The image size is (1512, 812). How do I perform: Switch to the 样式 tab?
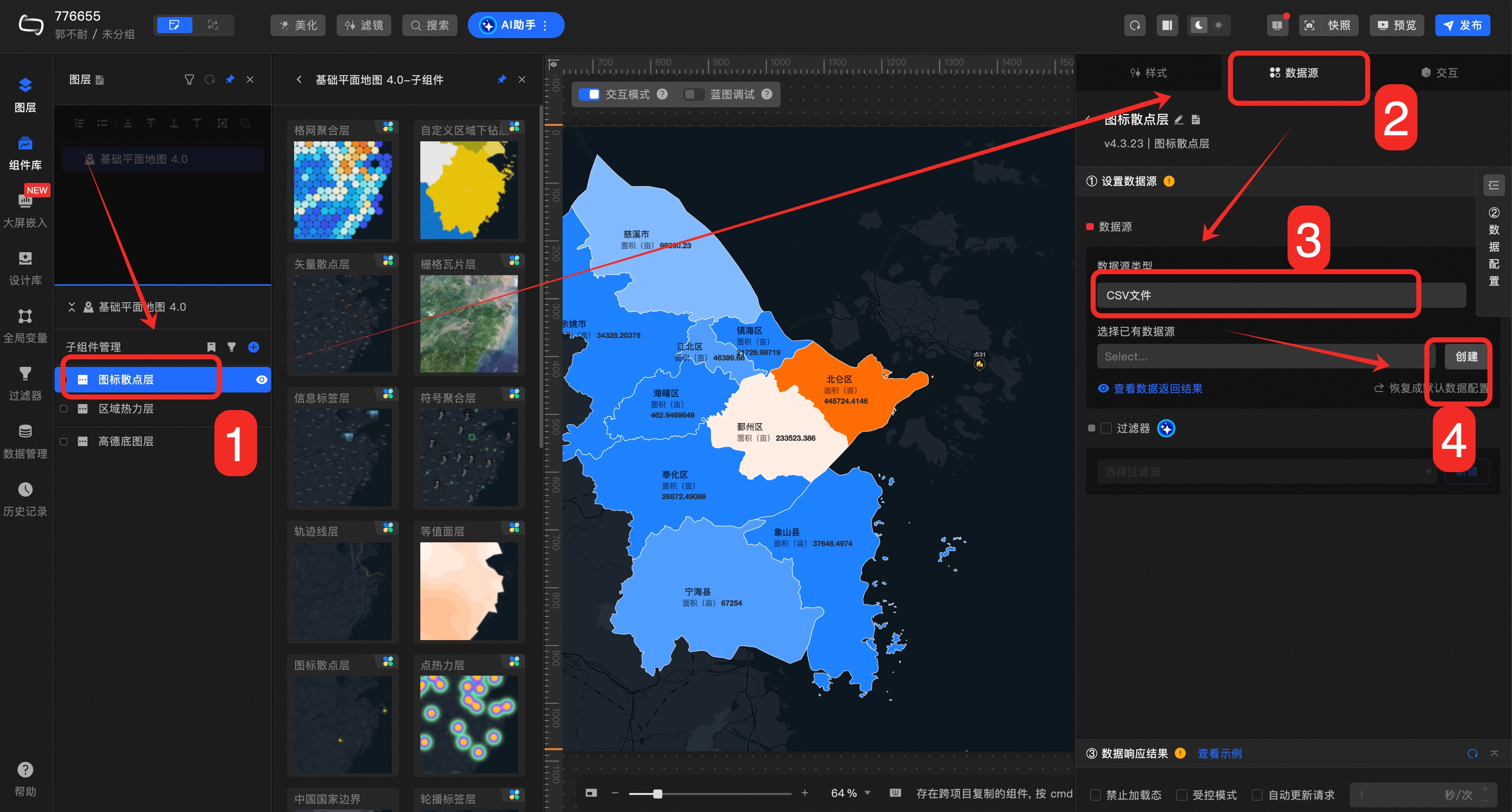(1148, 73)
